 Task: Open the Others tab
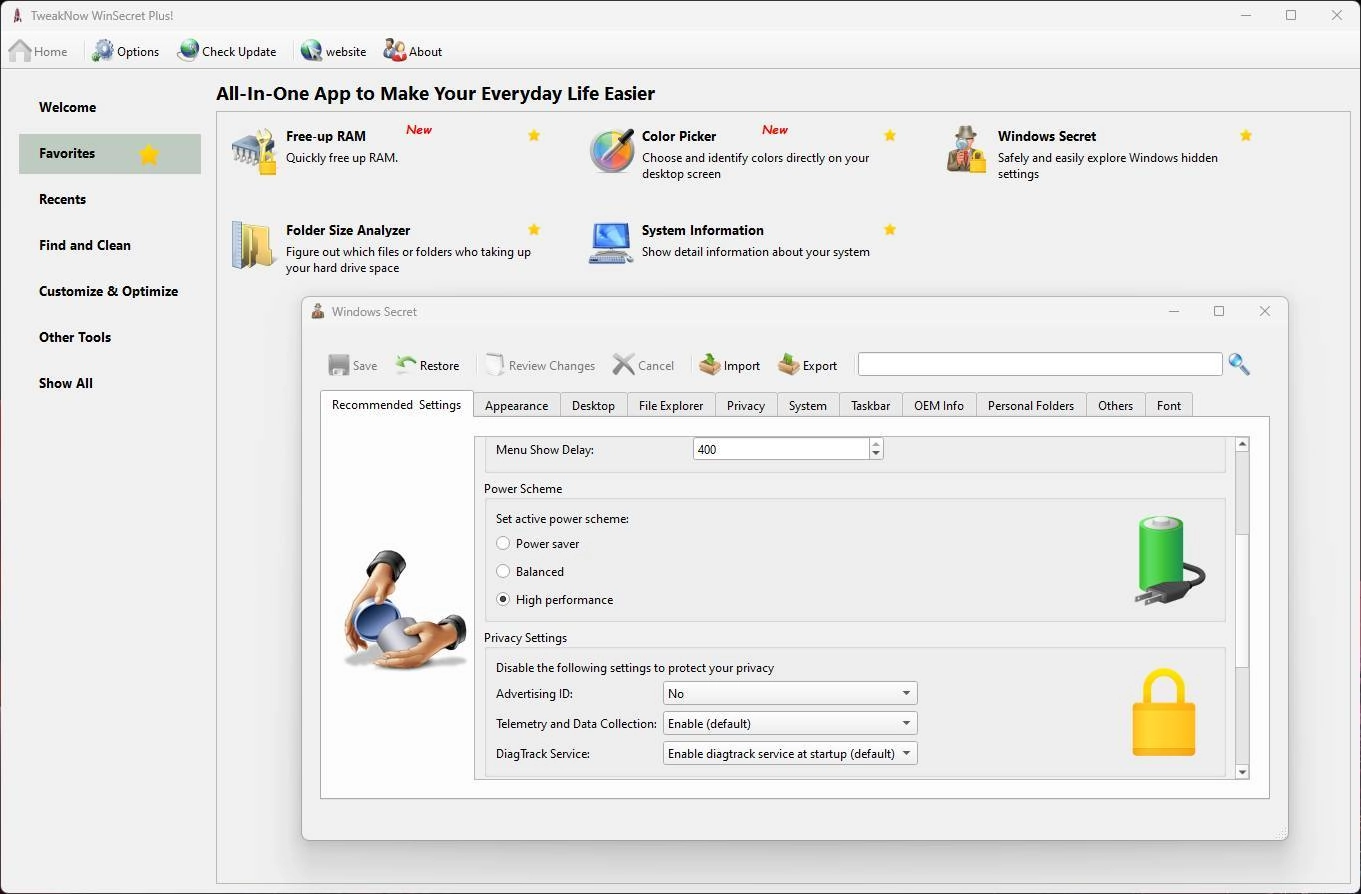click(1115, 405)
